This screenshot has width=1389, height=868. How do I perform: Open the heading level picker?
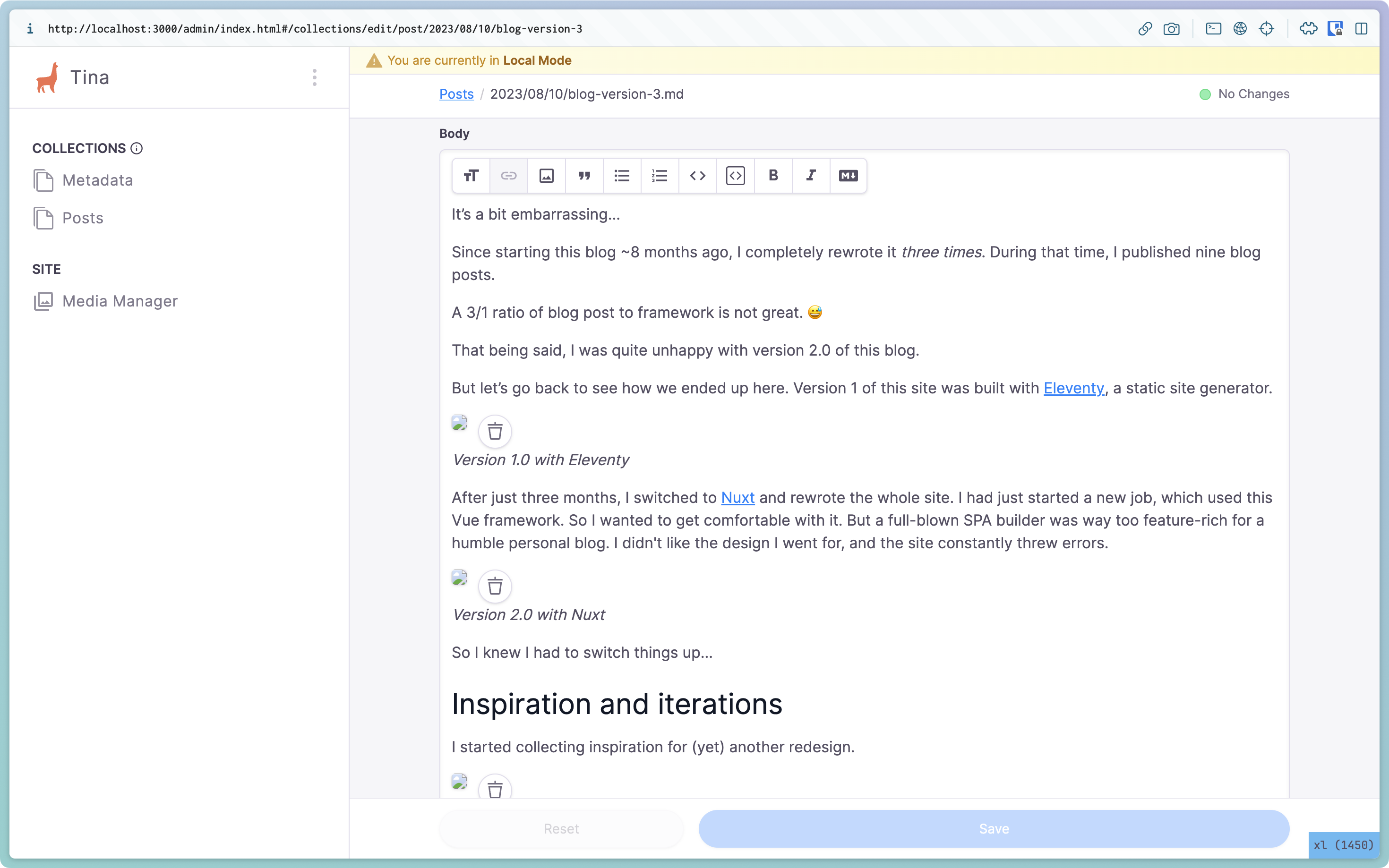coord(470,176)
